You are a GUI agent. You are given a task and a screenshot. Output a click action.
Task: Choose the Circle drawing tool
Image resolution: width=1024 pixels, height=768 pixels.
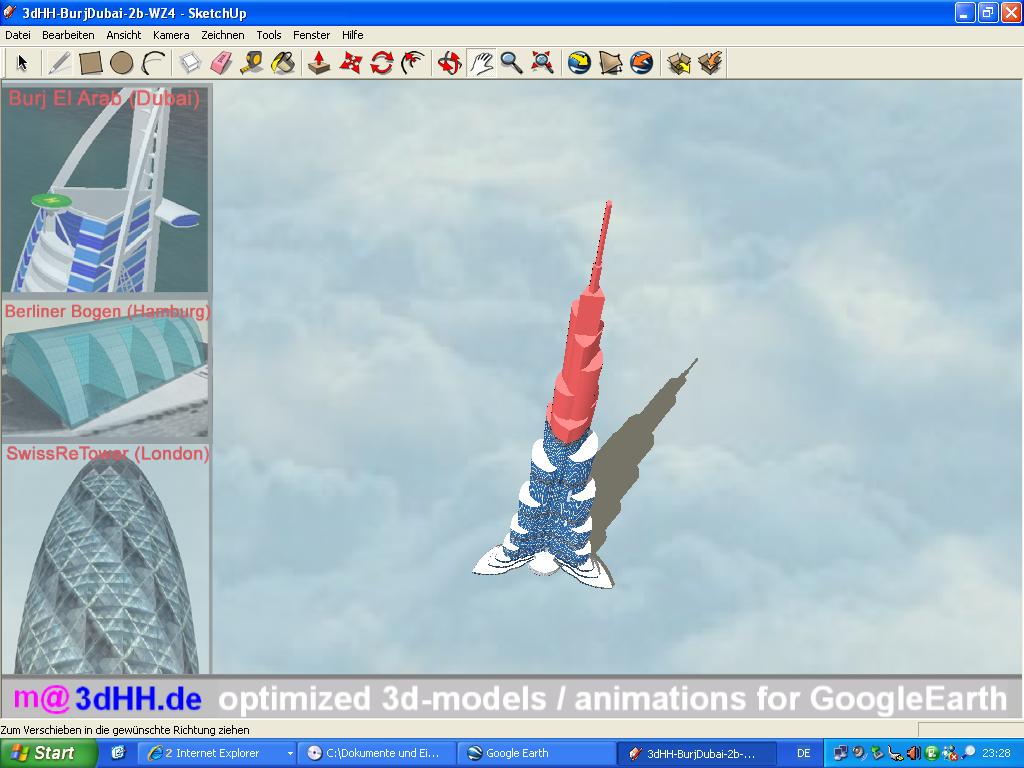point(121,63)
